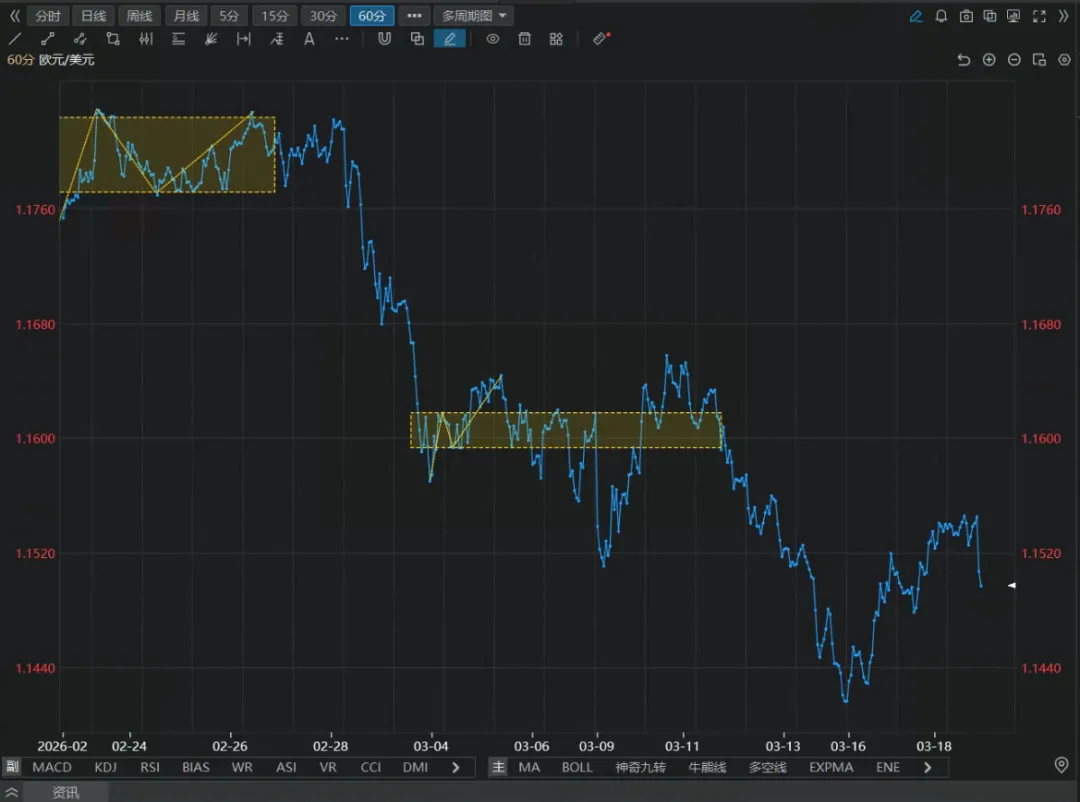Take a chart screenshot with camera icon
Viewport: 1080px width, 802px height.
click(966, 16)
